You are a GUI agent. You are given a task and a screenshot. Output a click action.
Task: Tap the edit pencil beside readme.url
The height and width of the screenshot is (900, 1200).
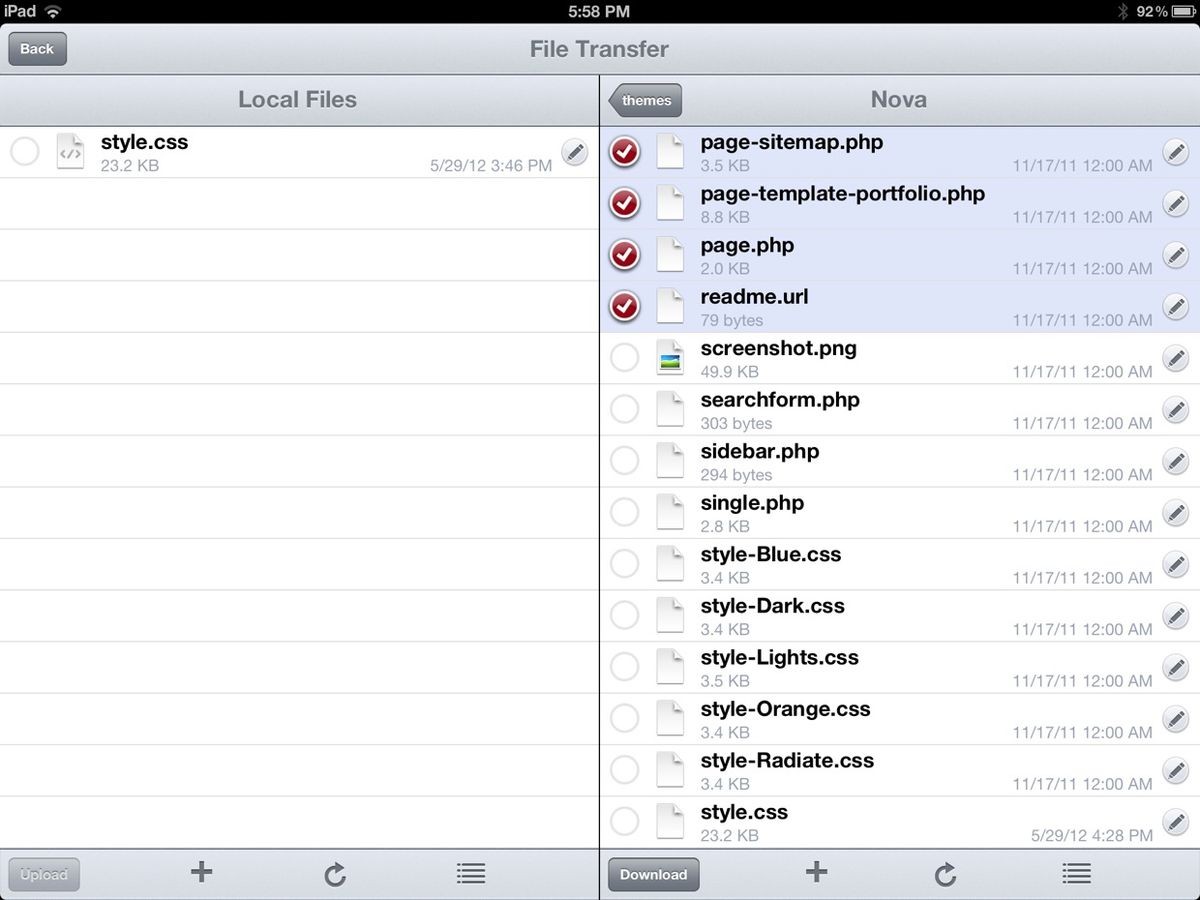coord(1176,307)
